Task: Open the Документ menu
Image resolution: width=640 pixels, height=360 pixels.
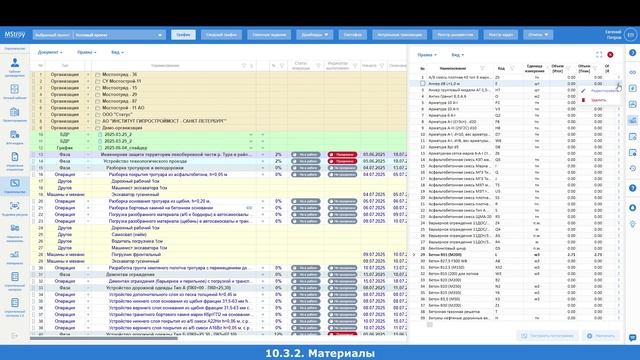Action: tap(50, 52)
